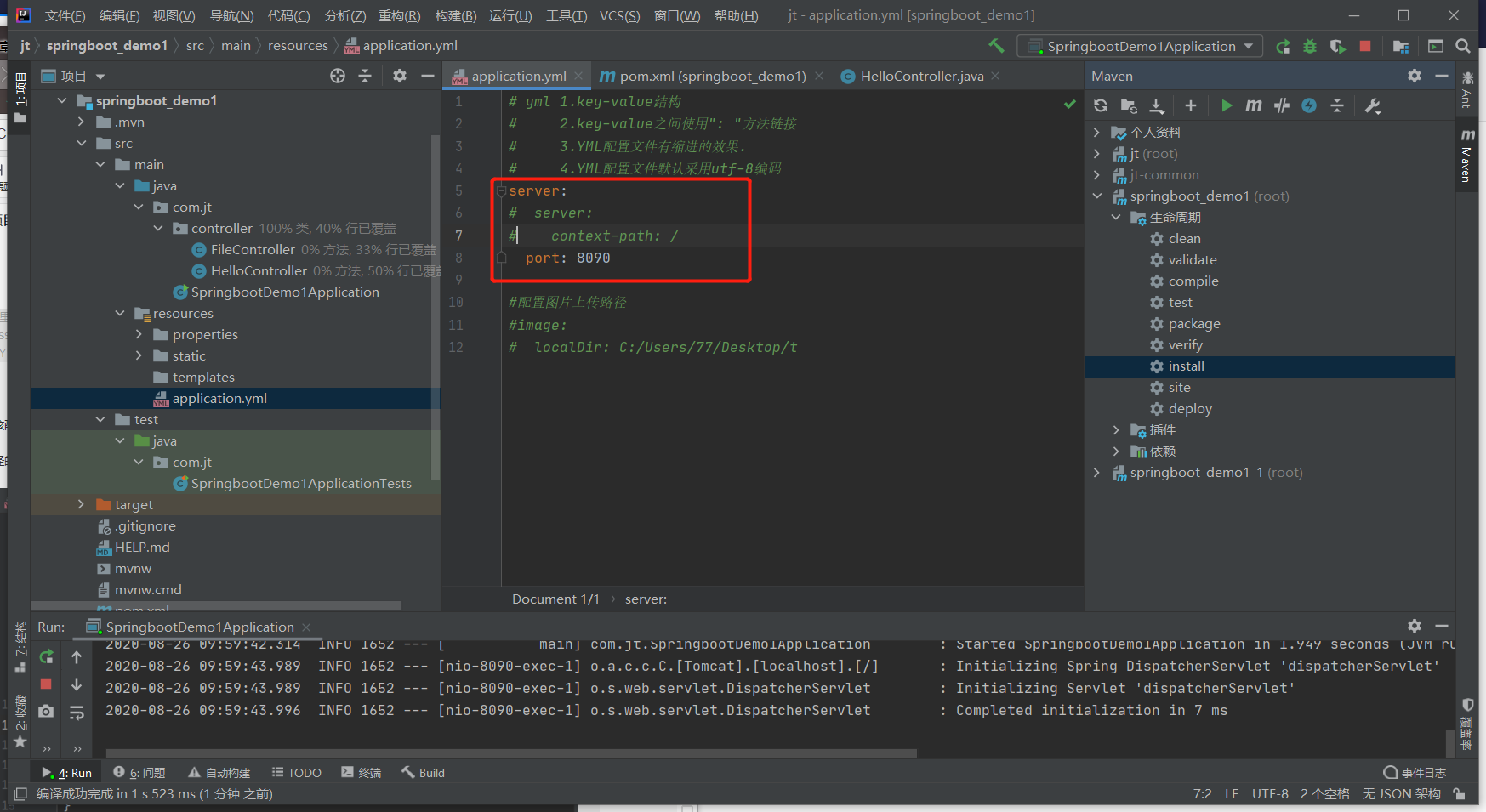Run the selected Maven build
1486x812 pixels.
pos(1227,105)
